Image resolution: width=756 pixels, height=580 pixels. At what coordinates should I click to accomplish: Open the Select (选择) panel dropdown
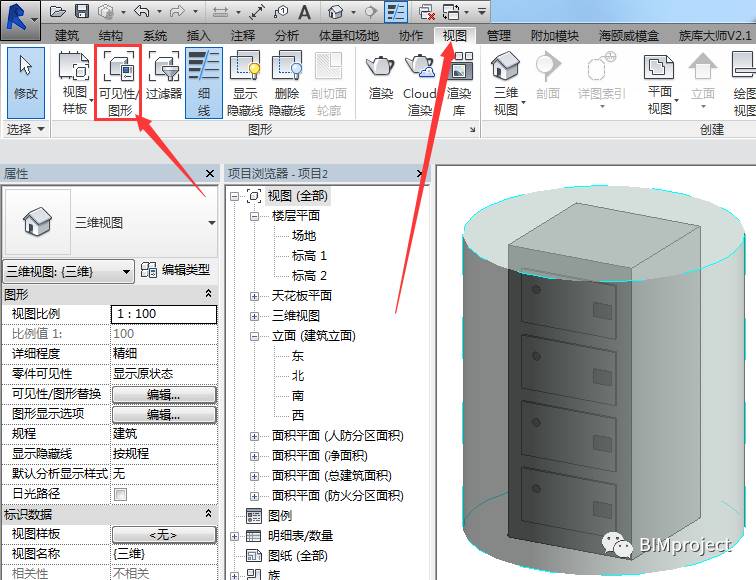(x=26, y=129)
